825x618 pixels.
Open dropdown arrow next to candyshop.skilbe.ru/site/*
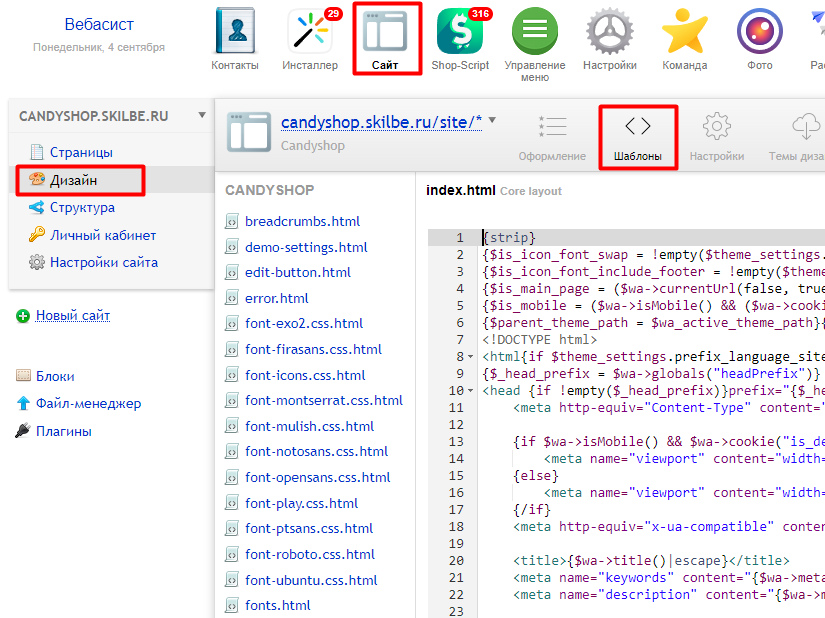point(492,121)
